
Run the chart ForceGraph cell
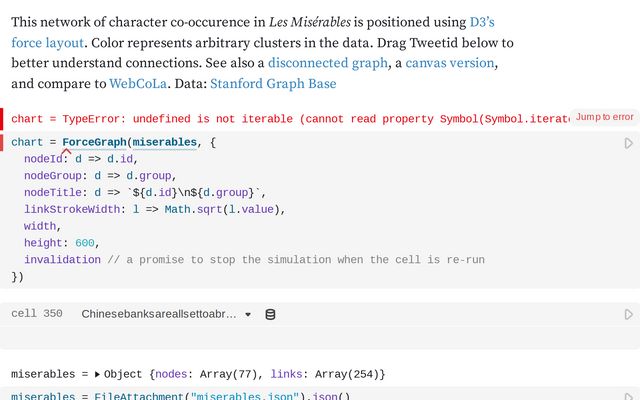click(628, 143)
